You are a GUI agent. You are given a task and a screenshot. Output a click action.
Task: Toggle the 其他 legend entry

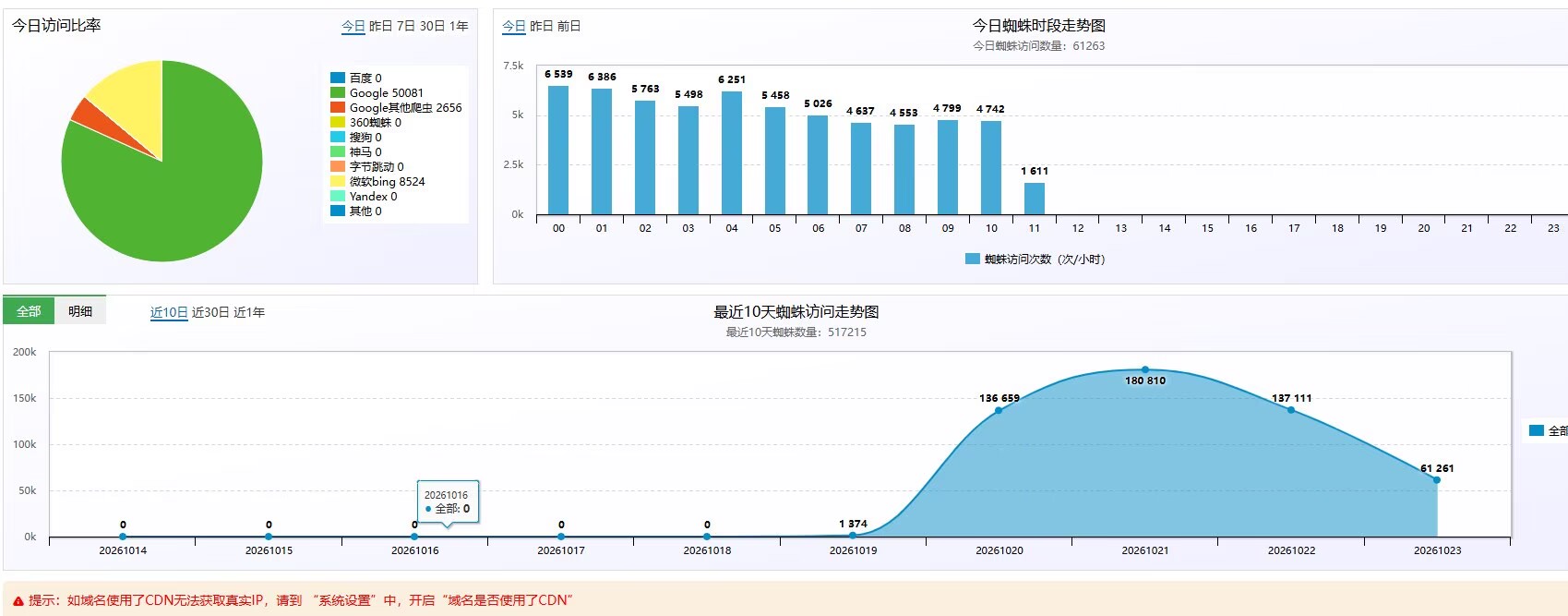click(356, 211)
